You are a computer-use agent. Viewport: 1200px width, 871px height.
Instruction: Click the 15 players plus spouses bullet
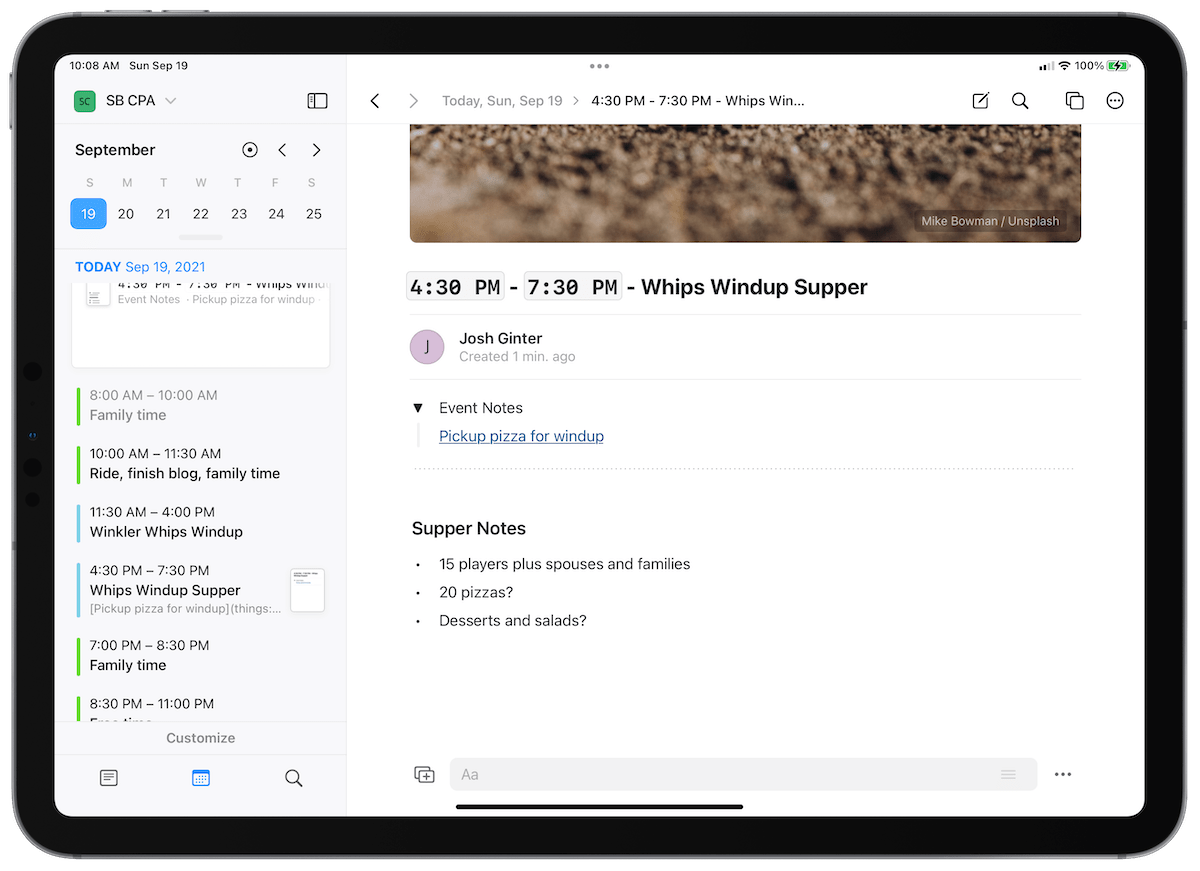[564, 564]
